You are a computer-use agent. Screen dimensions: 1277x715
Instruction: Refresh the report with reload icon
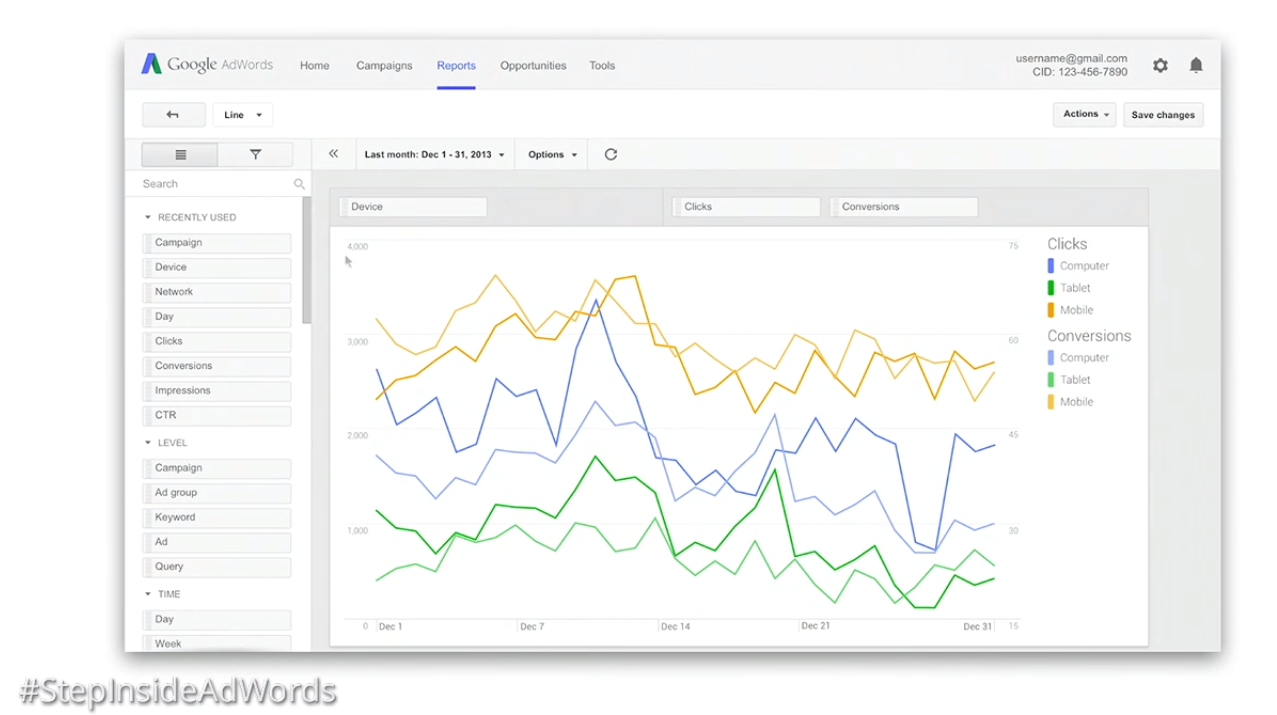[x=611, y=154]
